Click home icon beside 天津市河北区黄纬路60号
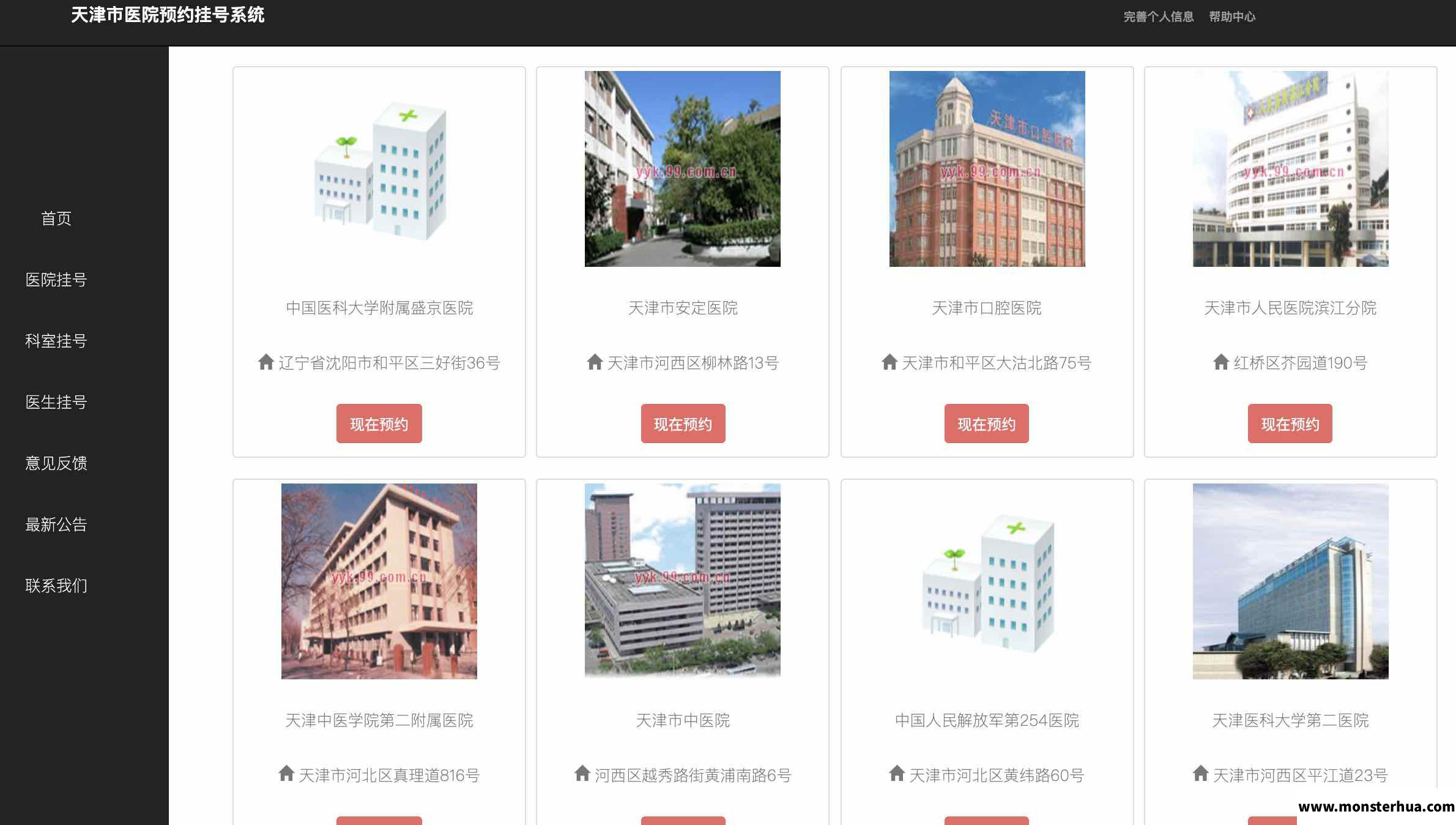 (x=897, y=774)
